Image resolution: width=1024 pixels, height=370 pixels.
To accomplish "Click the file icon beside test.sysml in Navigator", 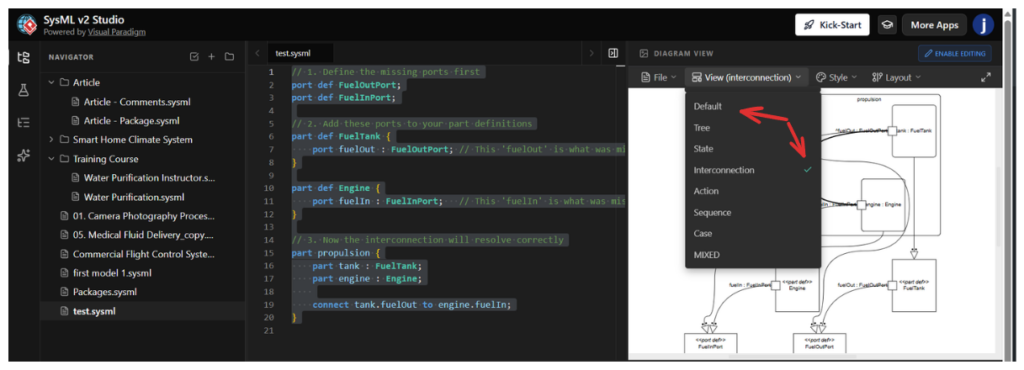I will click(64, 311).
